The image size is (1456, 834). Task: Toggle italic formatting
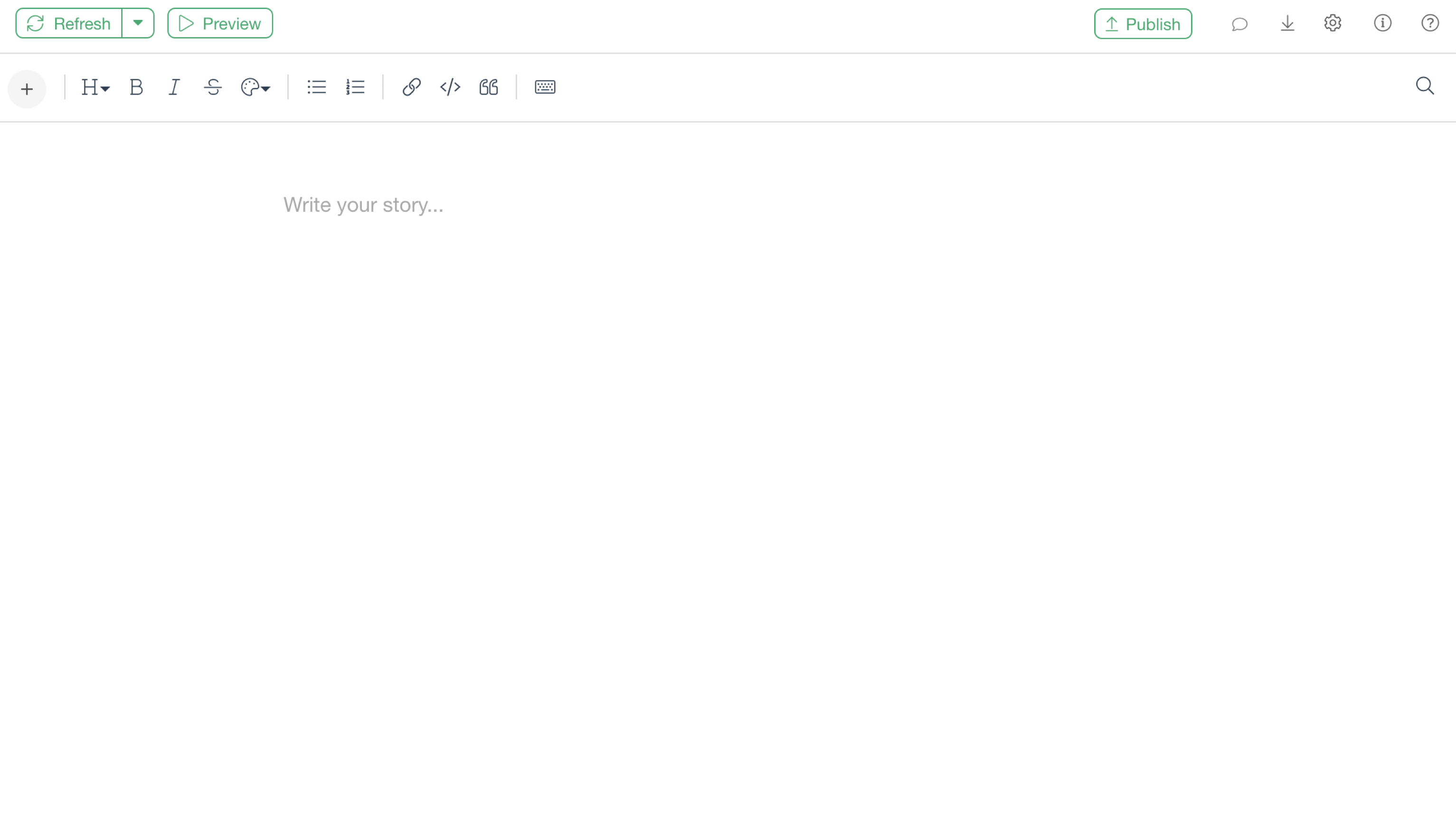(174, 87)
